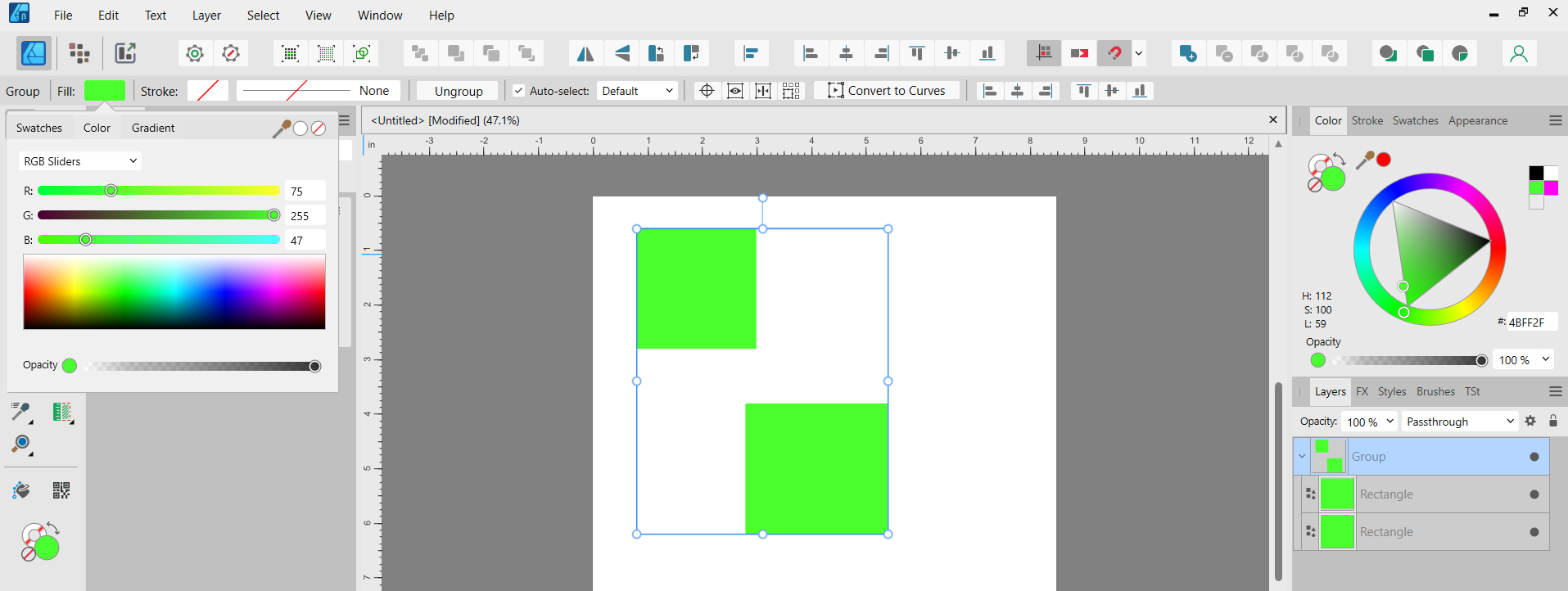
Task: Open the Window menu
Action: tap(380, 15)
